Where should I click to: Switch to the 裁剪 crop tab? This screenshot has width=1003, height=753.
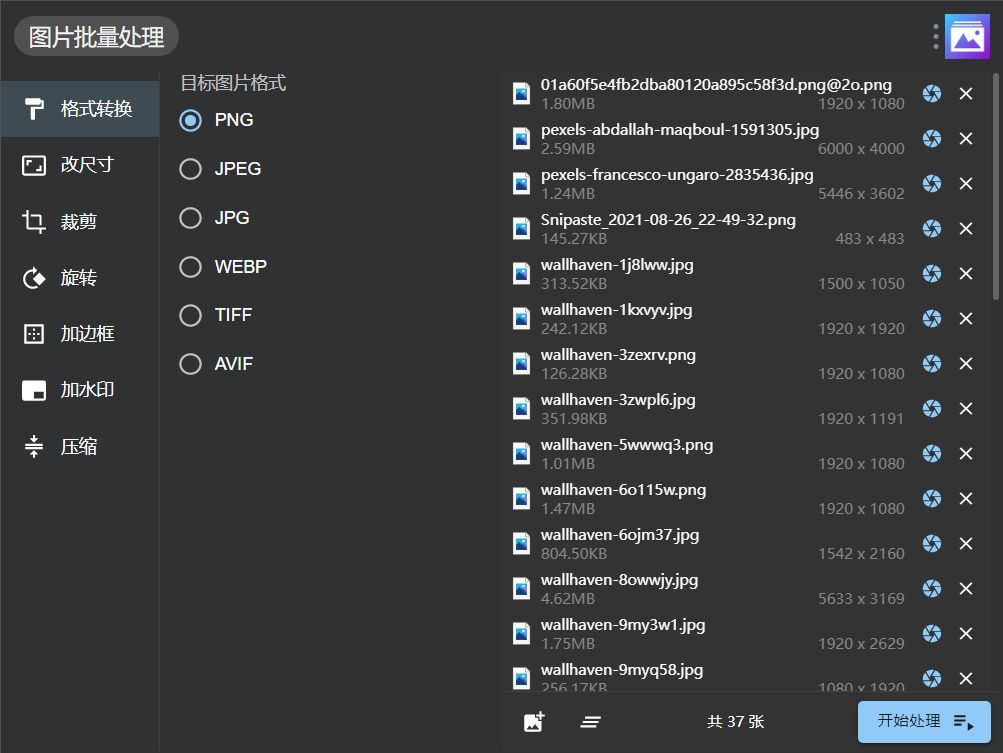click(79, 221)
